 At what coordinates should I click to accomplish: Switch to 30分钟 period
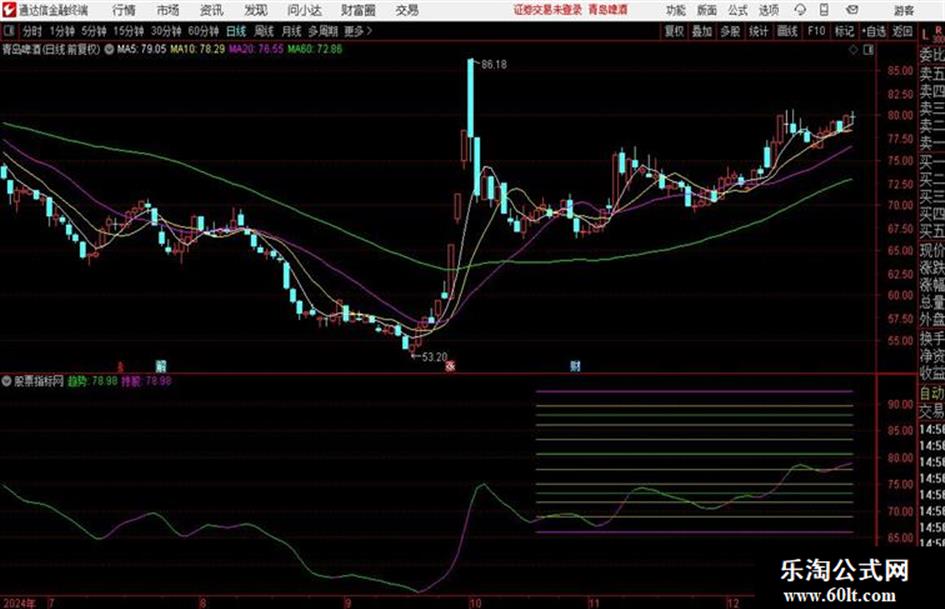[x=166, y=31]
